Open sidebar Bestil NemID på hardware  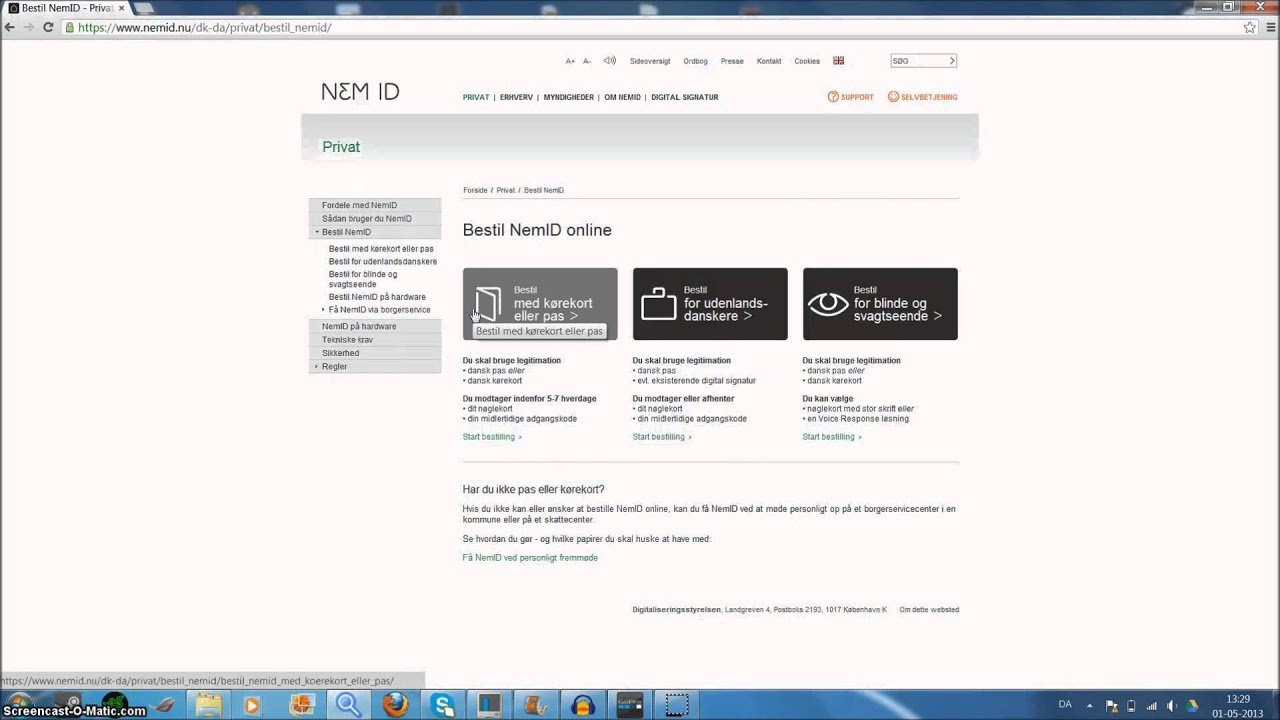pyautogui.click(x=377, y=297)
